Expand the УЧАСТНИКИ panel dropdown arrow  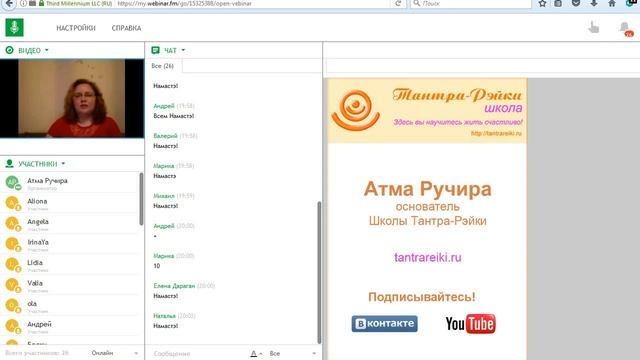(x=63, y=164)
